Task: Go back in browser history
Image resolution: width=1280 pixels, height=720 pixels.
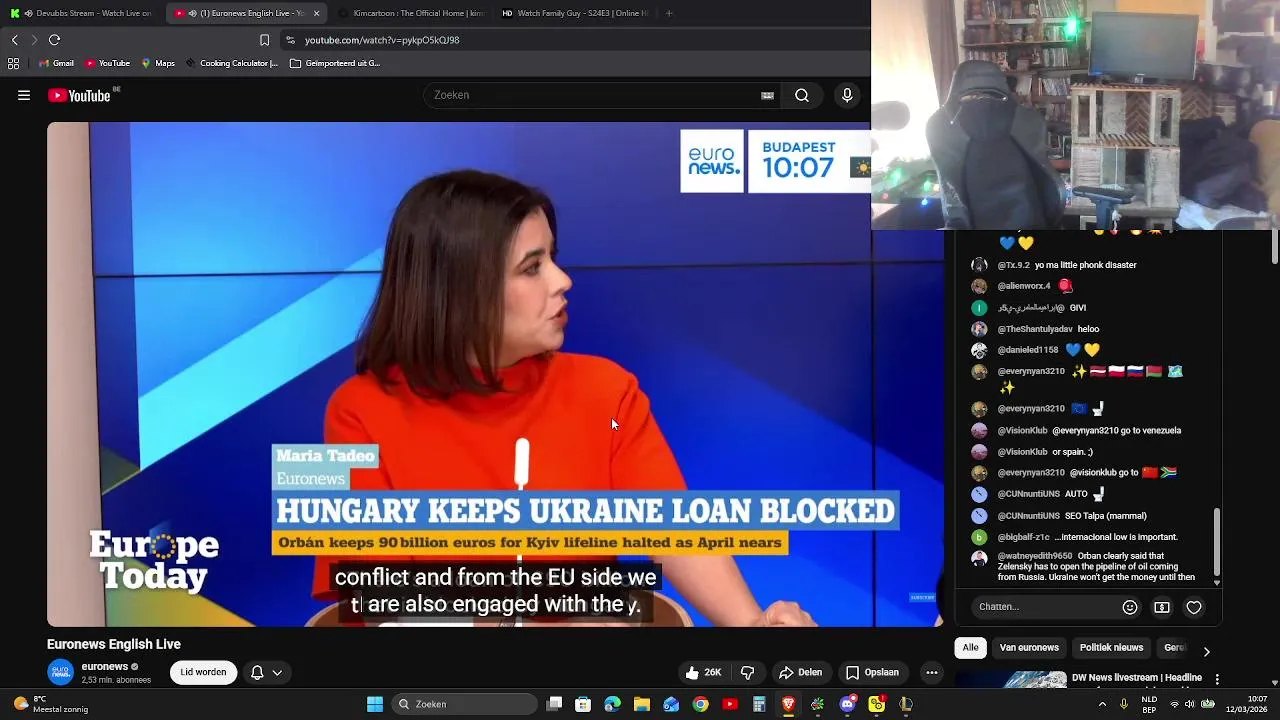Action: (x=14, y=40)
